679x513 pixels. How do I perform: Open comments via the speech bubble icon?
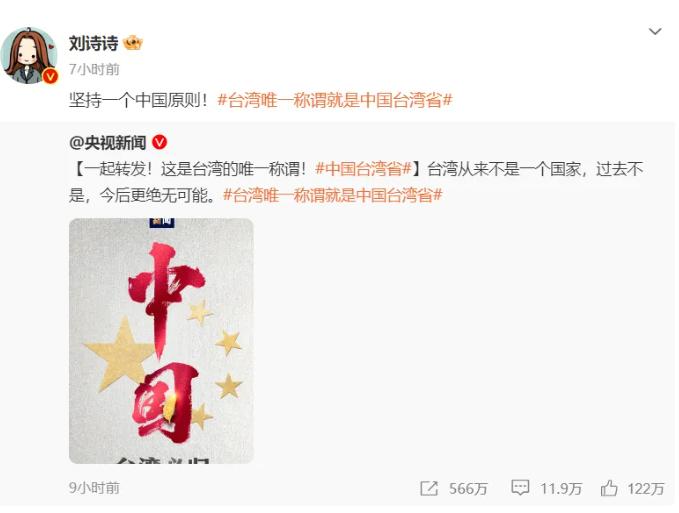coord(520,488)
